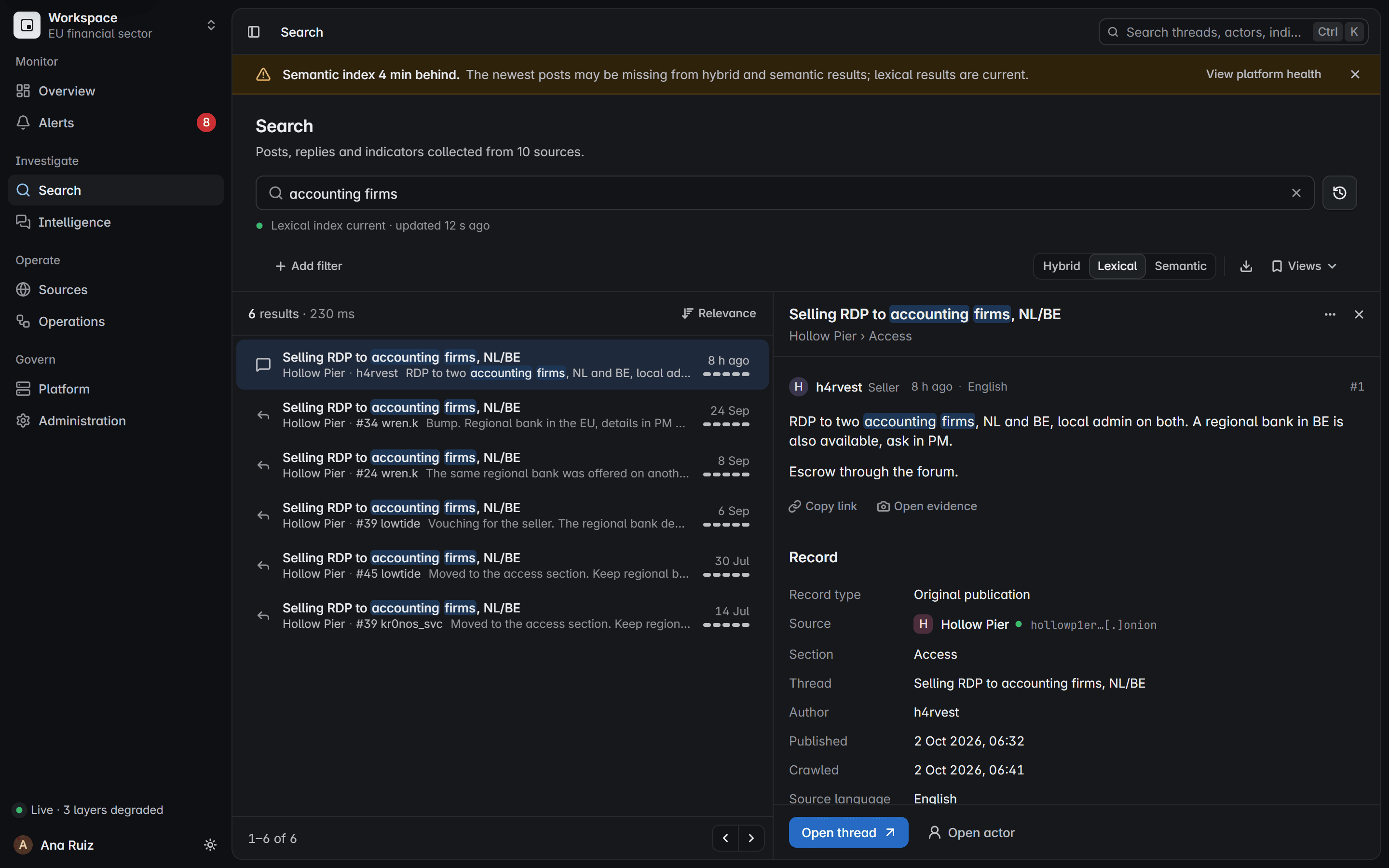The height and width of the screenshot is (868, 1389).
Task: Toggle light/dark theme sun icon
Action: pos(210,844)
